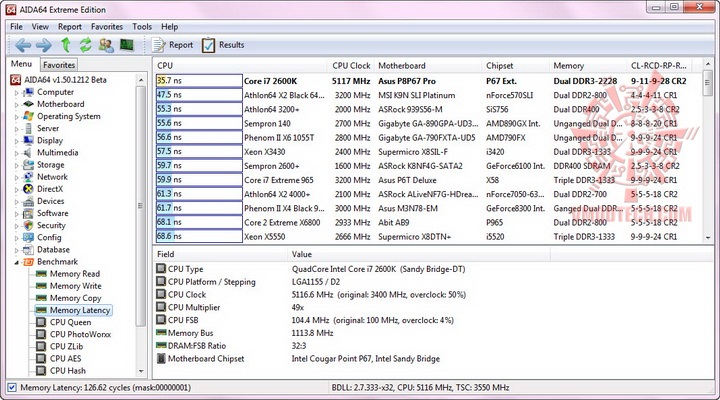The width and height of the screenshot is (720, 400).
Task: Expand the Software tree node
Action: [x=17, y=214]
